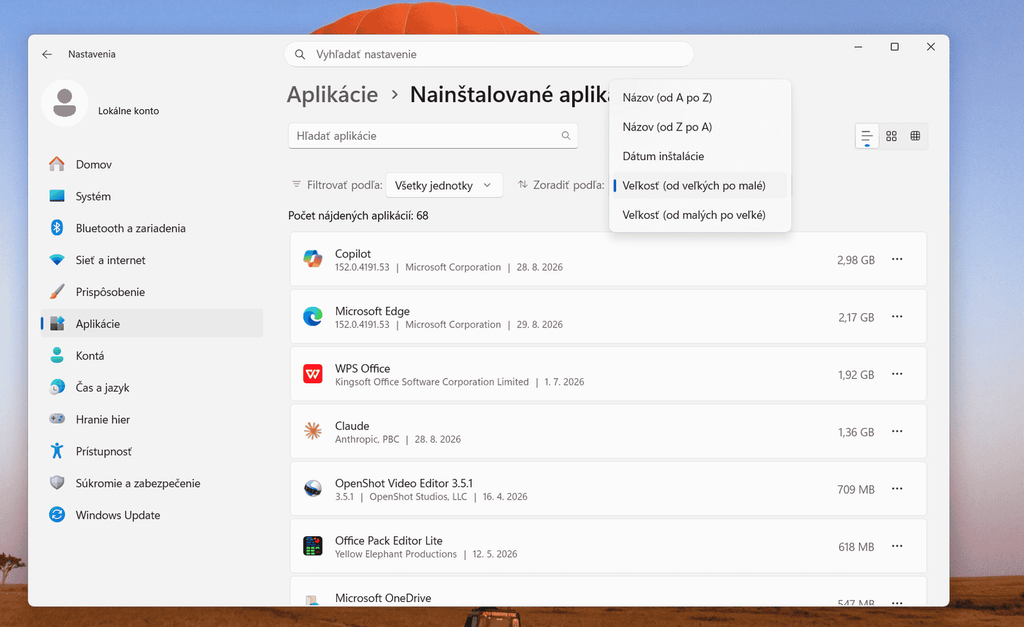The width and height of the screenshot is (1024, 627).
Task: Switch to grid view layout icon
Action: (x=891, y=136)
